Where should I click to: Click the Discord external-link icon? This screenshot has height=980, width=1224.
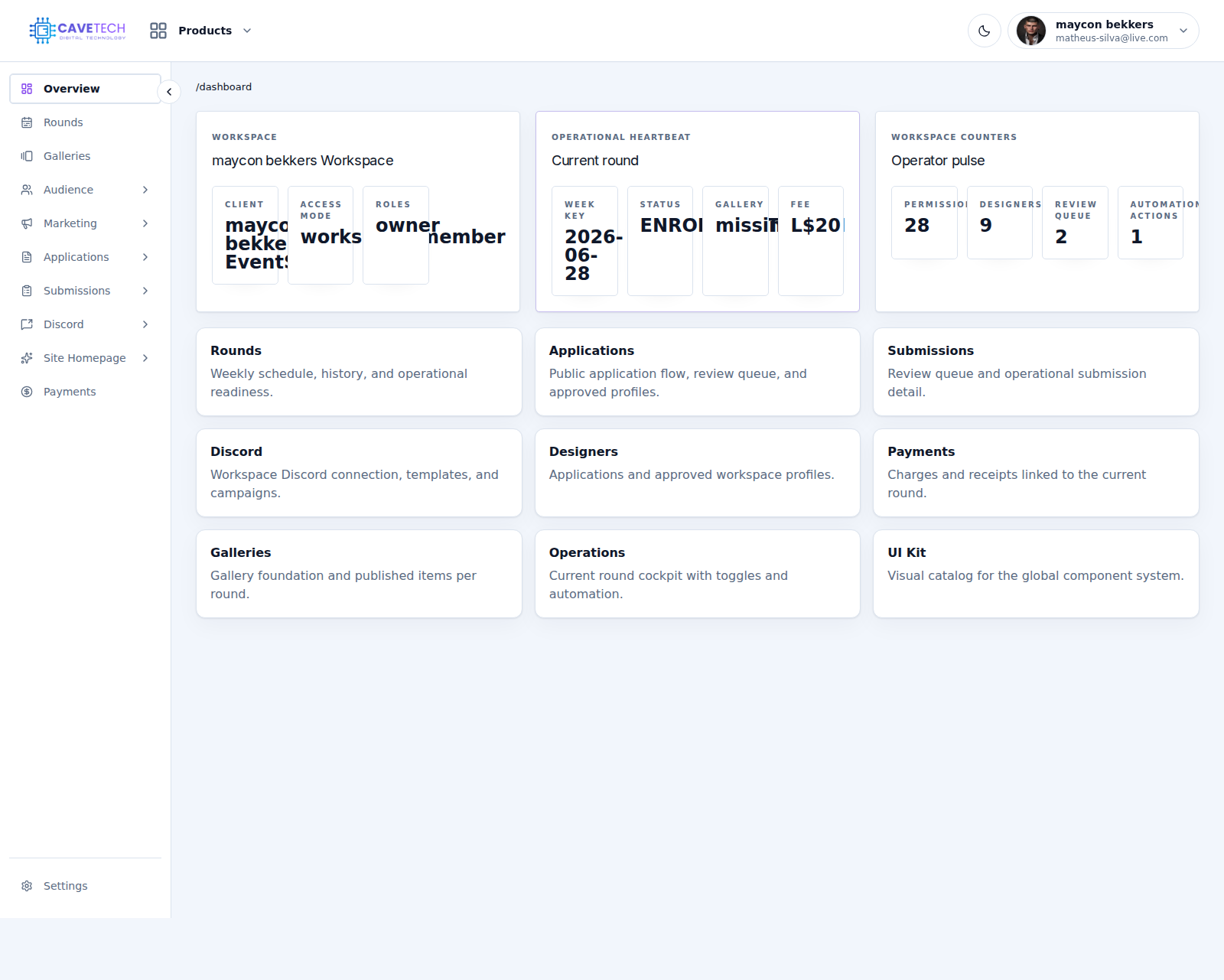pos(27,324)
